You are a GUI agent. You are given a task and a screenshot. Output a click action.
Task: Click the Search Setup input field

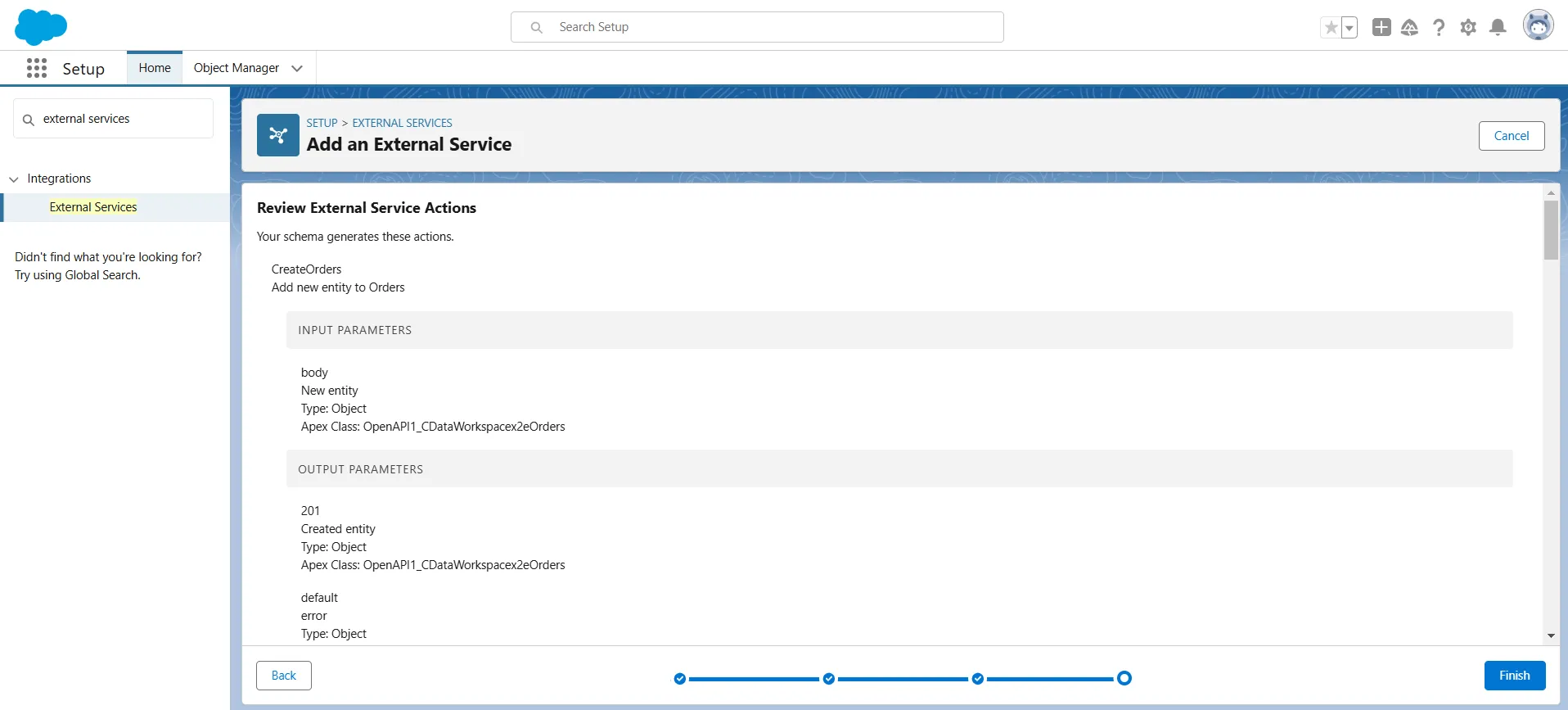click(x=757, y=27)
